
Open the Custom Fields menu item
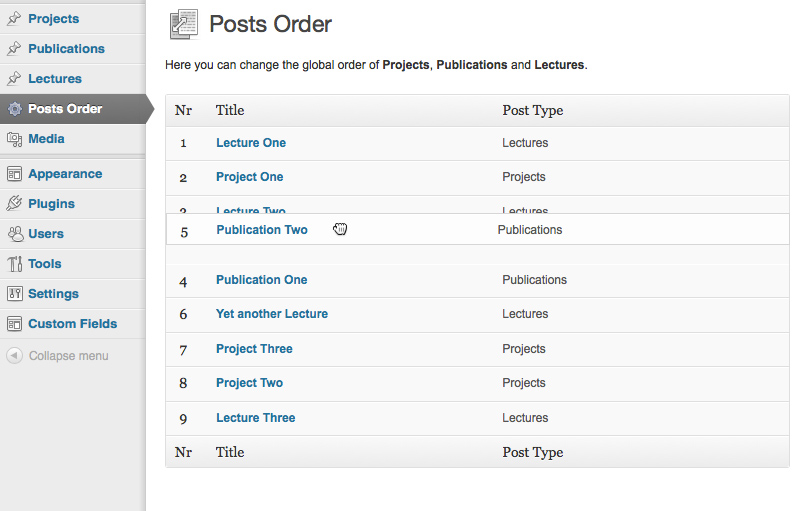tap(73, 324)
